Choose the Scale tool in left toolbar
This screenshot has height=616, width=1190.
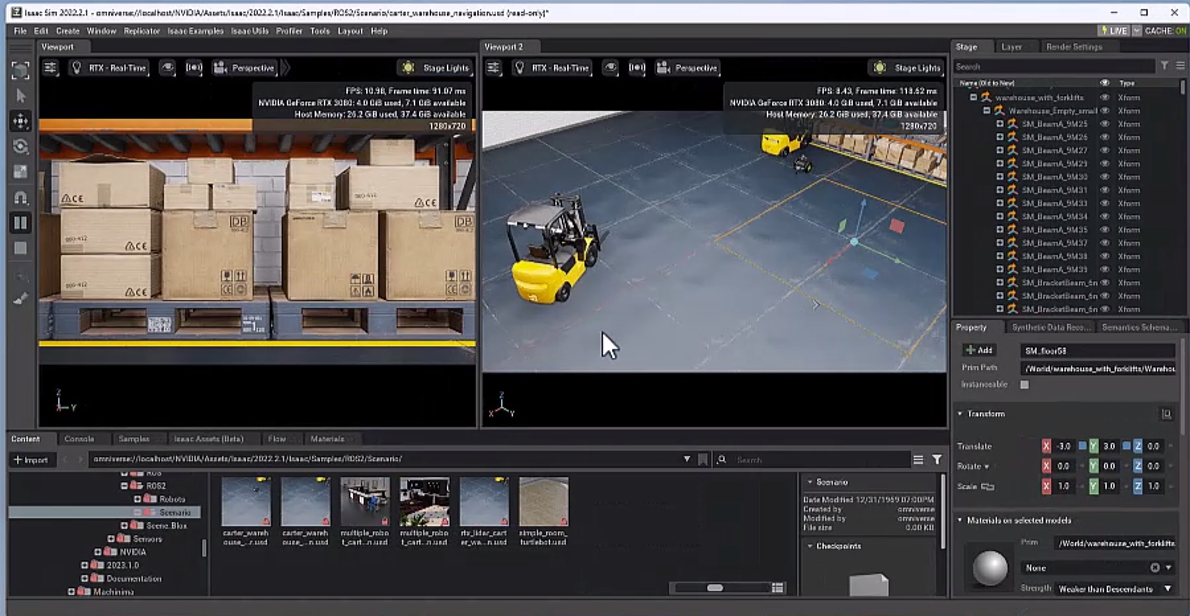(x=20, y=172)
